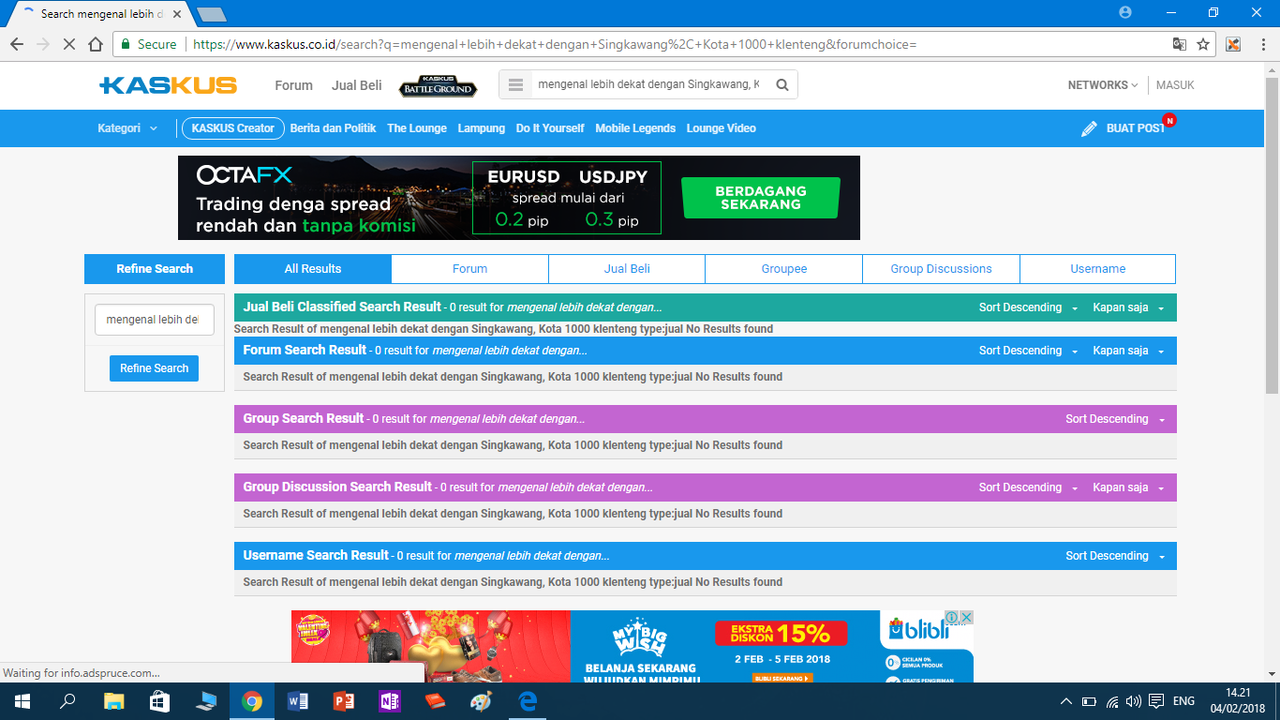
Task: Click the Refine Search text field
Action: click(154, 320)
